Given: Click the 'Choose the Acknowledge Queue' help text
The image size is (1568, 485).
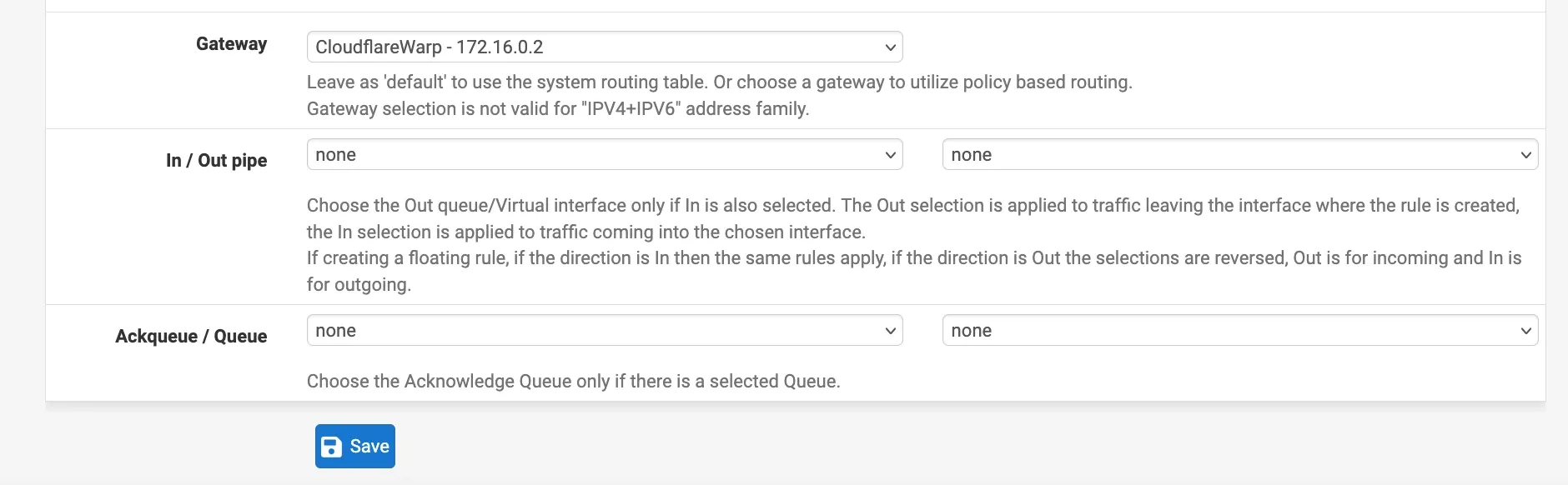Looking at the screenshot, I should (573, 381).
